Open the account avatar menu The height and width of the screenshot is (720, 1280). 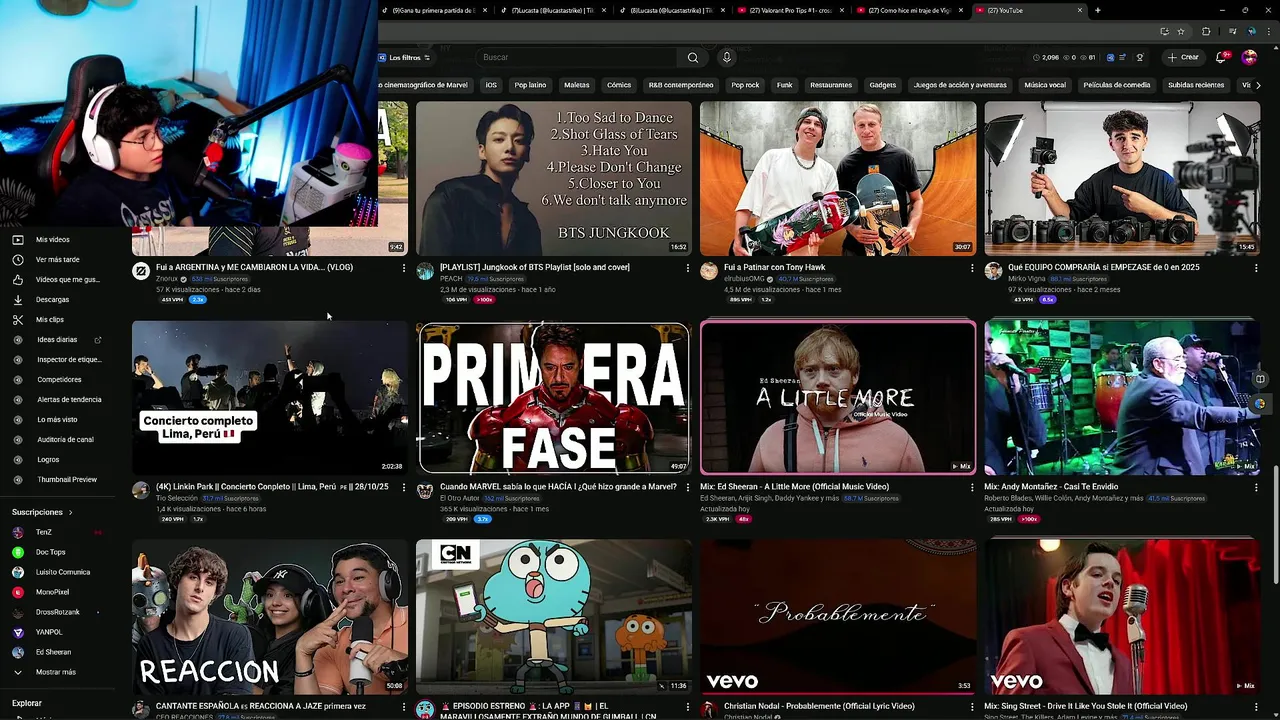point(1249,58)
